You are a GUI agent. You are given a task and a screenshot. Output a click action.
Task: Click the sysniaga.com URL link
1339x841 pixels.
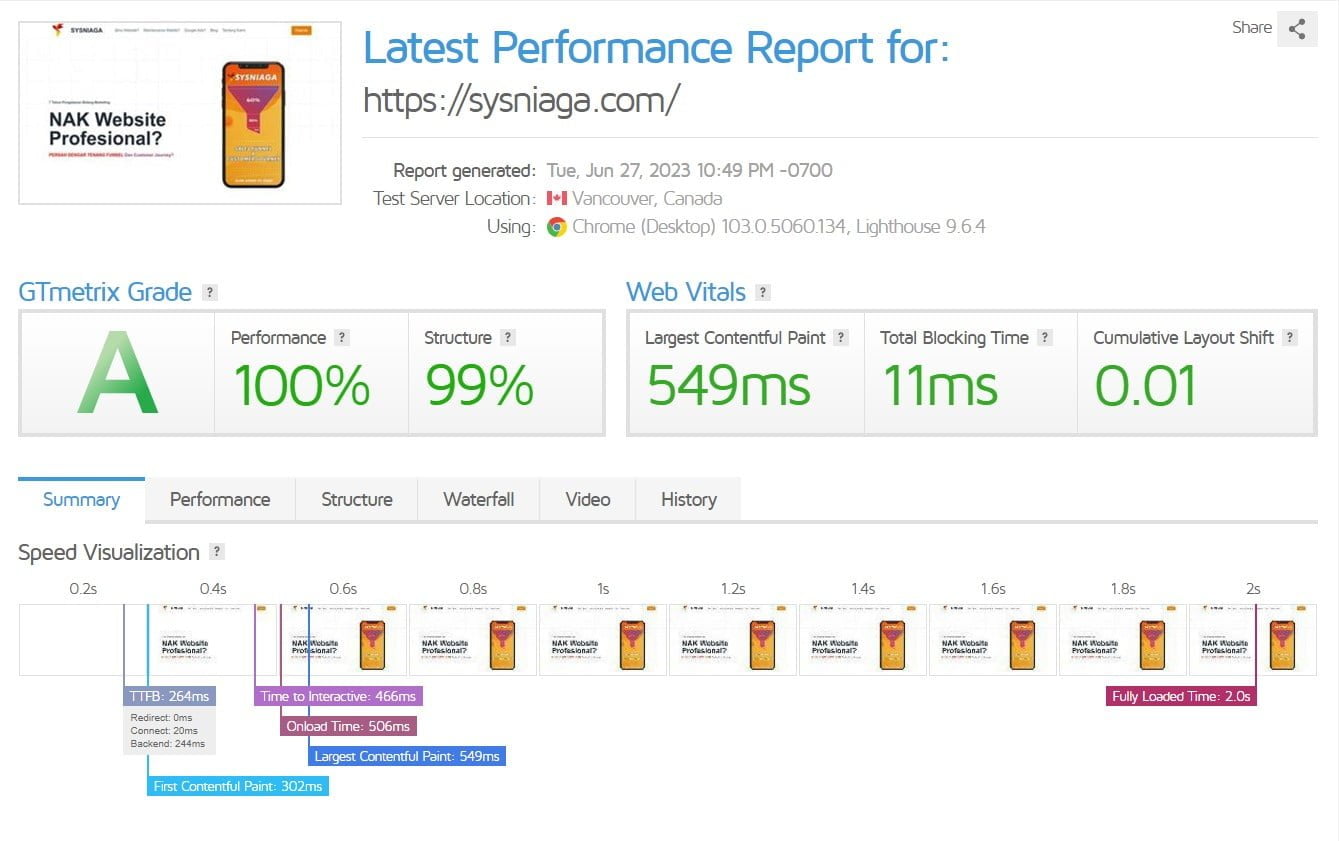coord(522,99)
